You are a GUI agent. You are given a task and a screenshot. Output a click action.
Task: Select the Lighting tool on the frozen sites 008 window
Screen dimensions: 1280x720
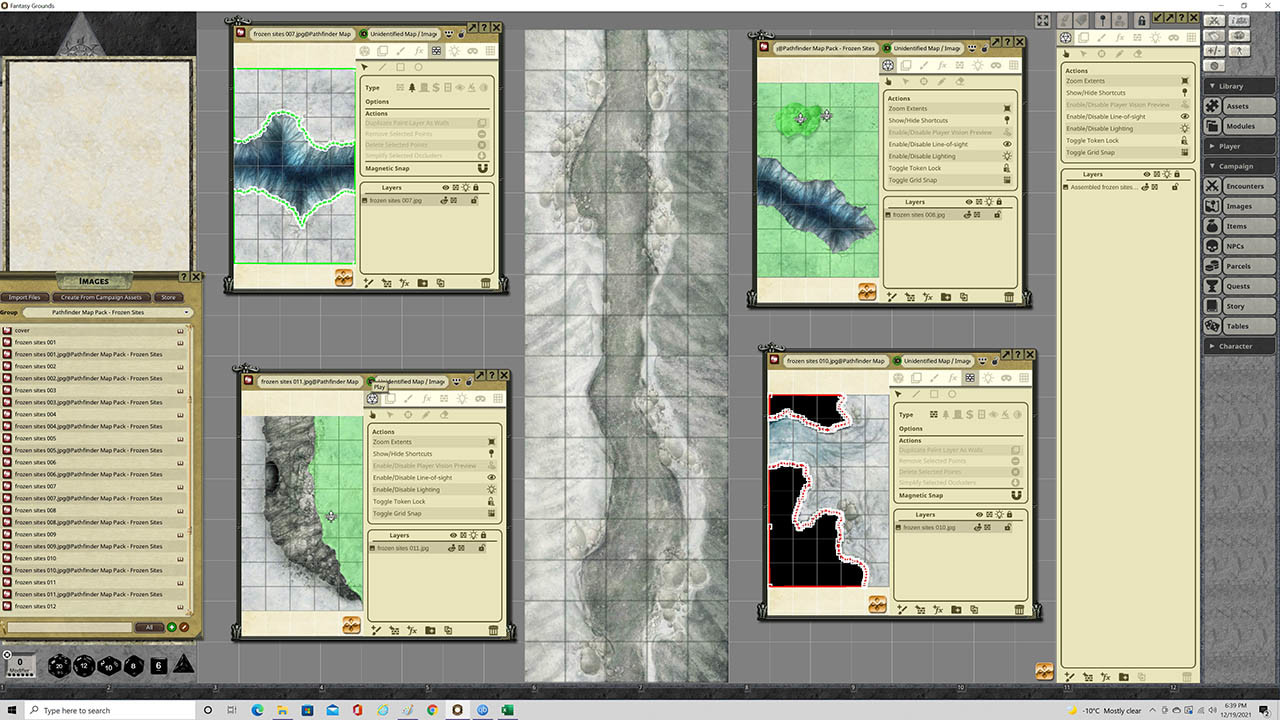pos(979,65)
